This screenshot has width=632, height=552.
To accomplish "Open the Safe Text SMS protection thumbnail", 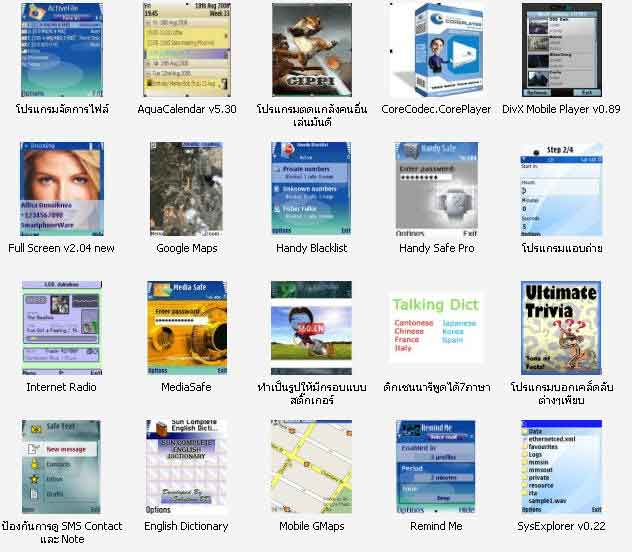I will click(61, 467).
